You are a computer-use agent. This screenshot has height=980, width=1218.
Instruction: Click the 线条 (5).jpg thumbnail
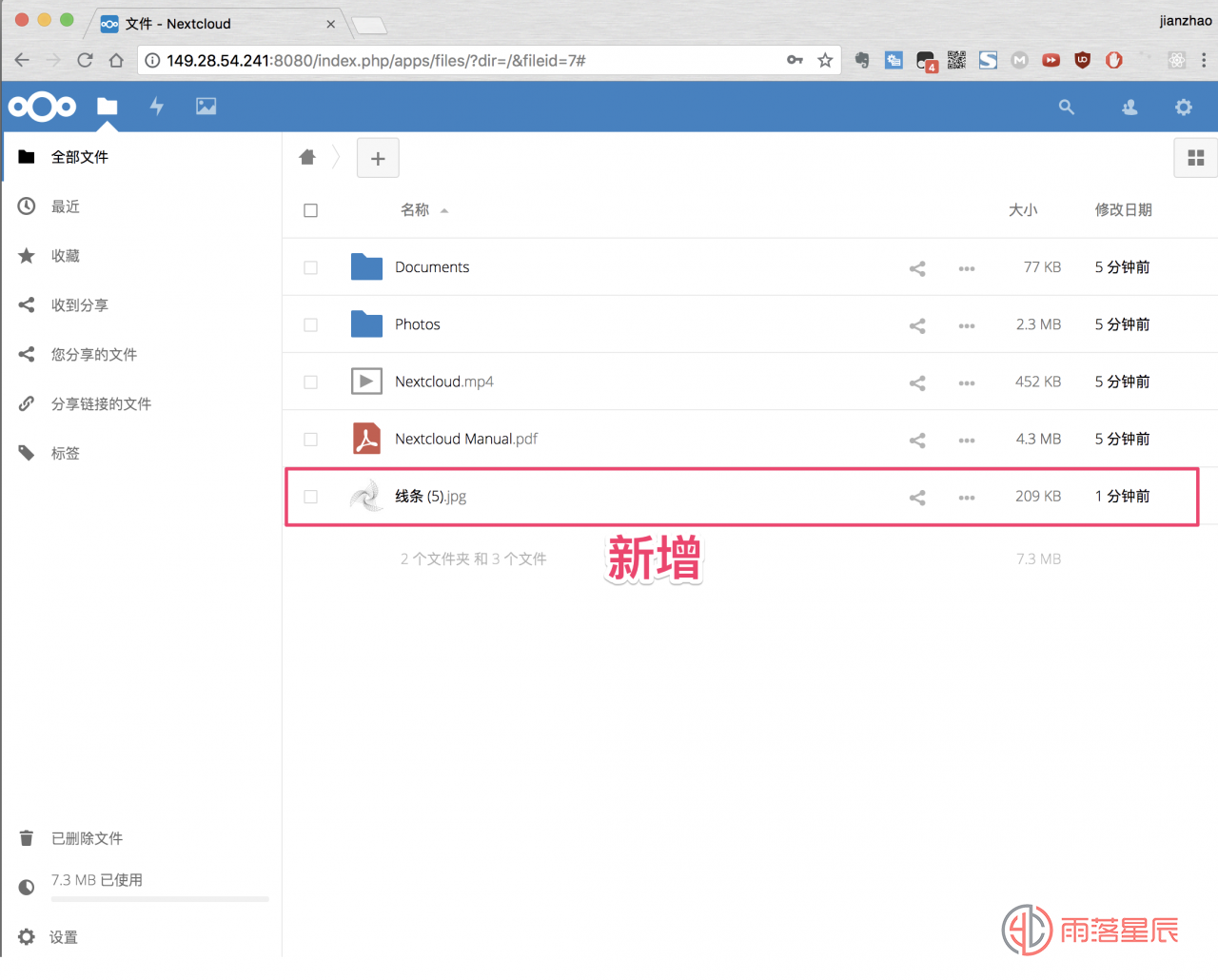(x=366, y=496)
